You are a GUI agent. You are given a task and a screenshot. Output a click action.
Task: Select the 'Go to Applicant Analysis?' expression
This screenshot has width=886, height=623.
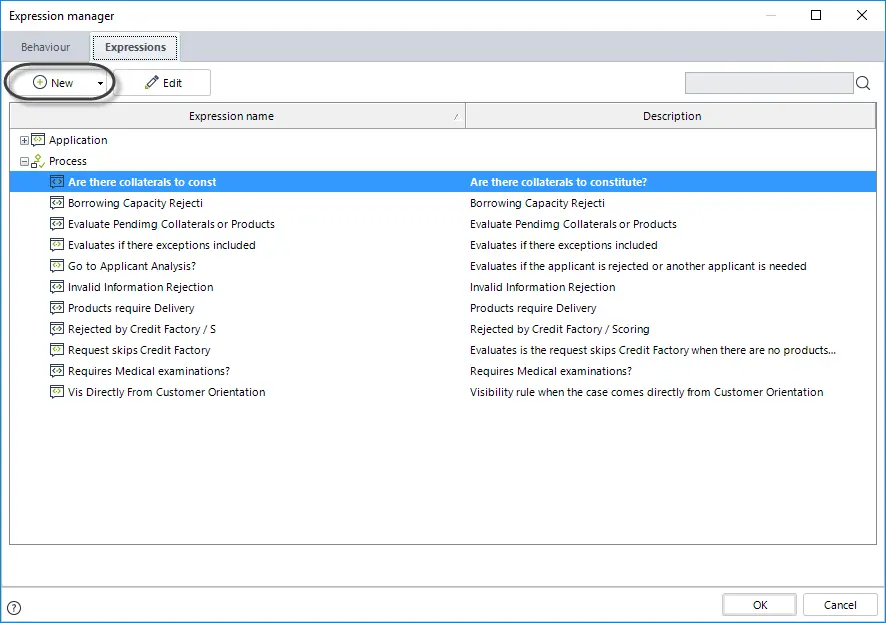132,266
